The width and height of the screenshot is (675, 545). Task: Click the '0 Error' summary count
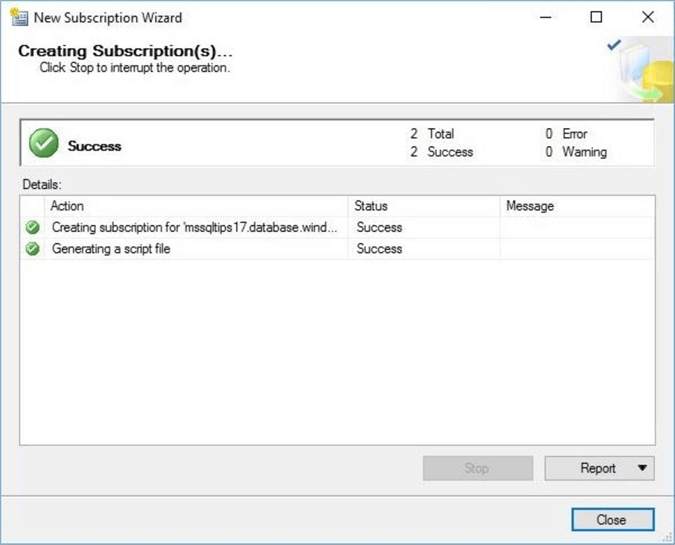(566, 134)
